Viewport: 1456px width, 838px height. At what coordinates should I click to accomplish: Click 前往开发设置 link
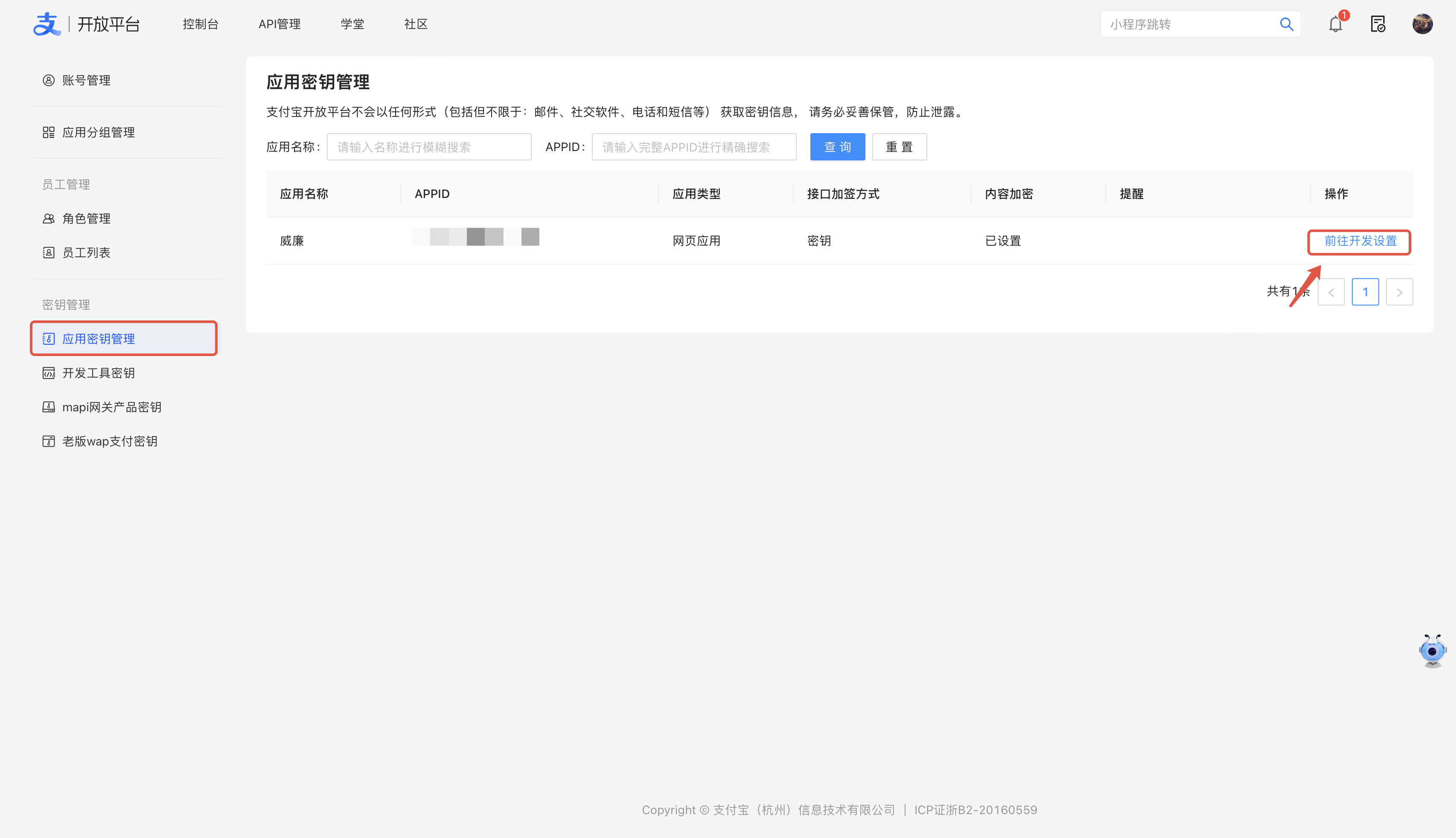coord(1360,241)
